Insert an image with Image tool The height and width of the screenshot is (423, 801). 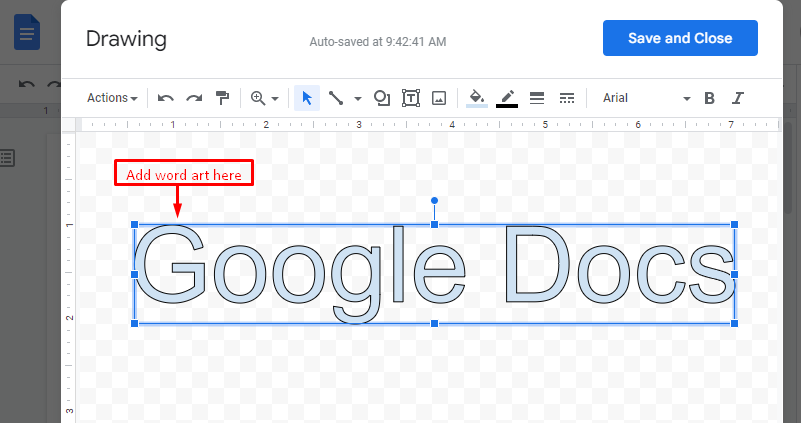point(439,98)
